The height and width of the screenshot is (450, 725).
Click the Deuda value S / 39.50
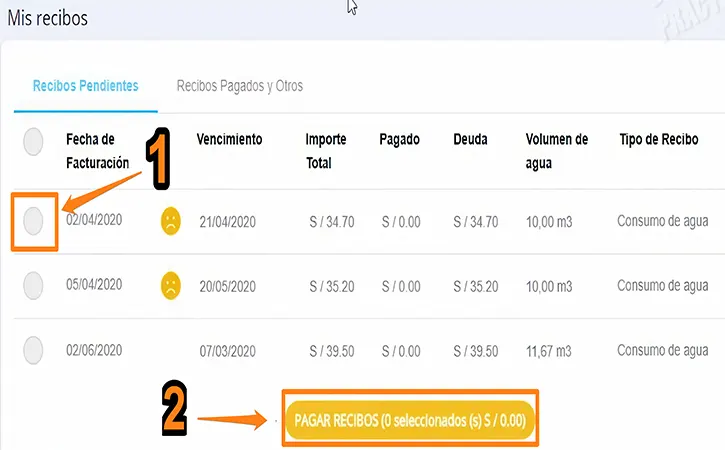pos(476,351)
